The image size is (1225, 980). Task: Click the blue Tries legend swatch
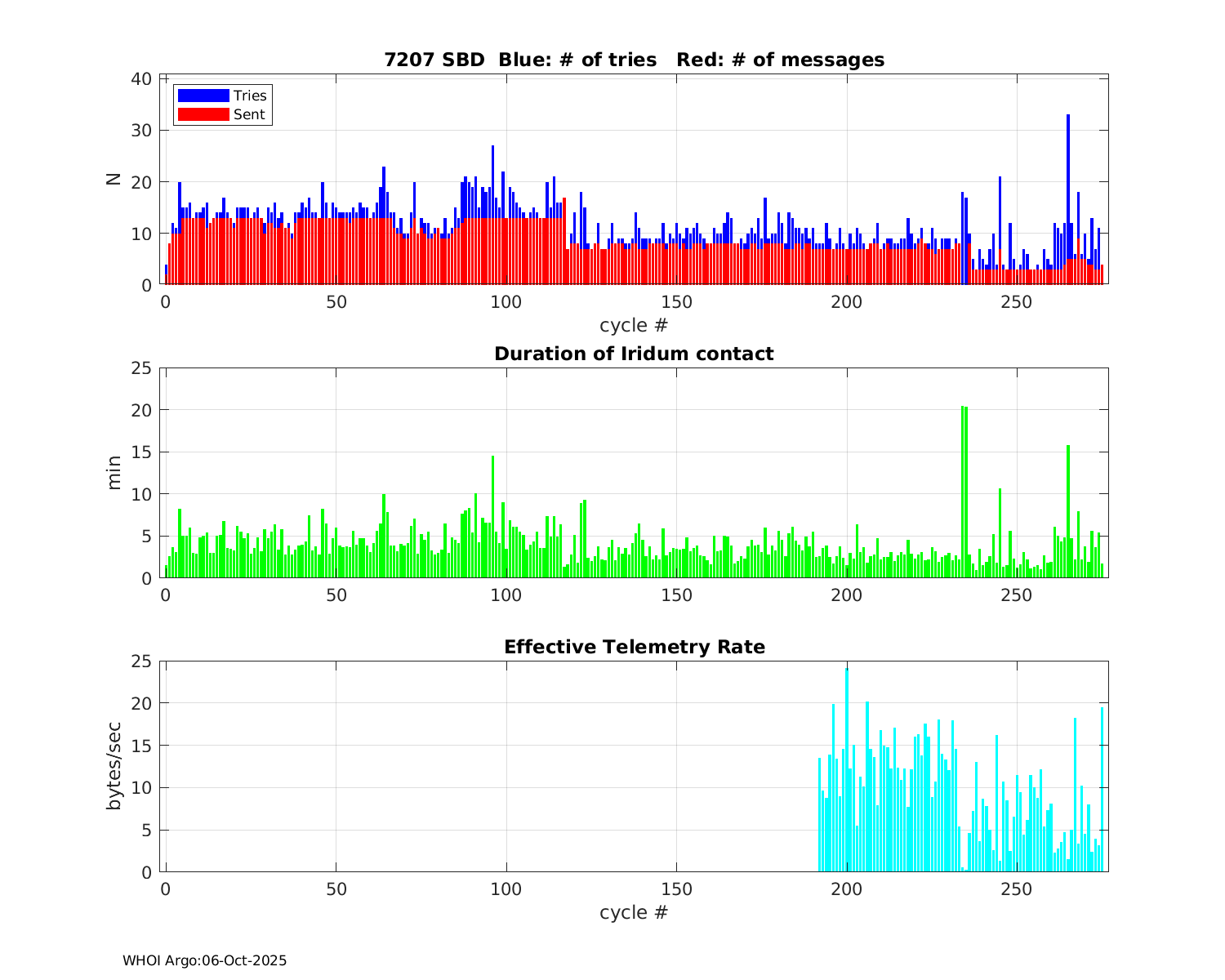tap(203, 96)
